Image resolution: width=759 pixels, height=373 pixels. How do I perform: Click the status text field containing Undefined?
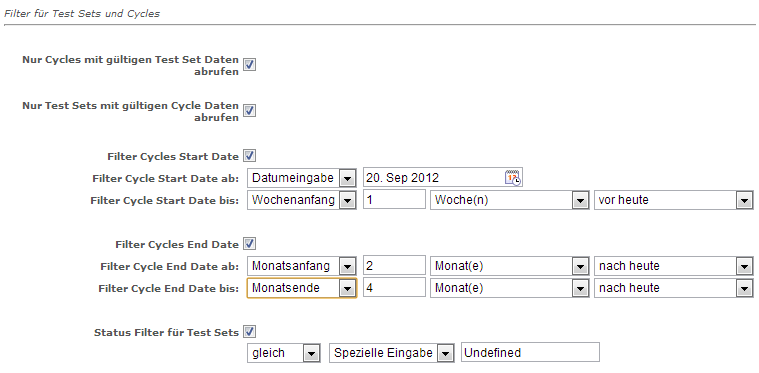(531, 352)
